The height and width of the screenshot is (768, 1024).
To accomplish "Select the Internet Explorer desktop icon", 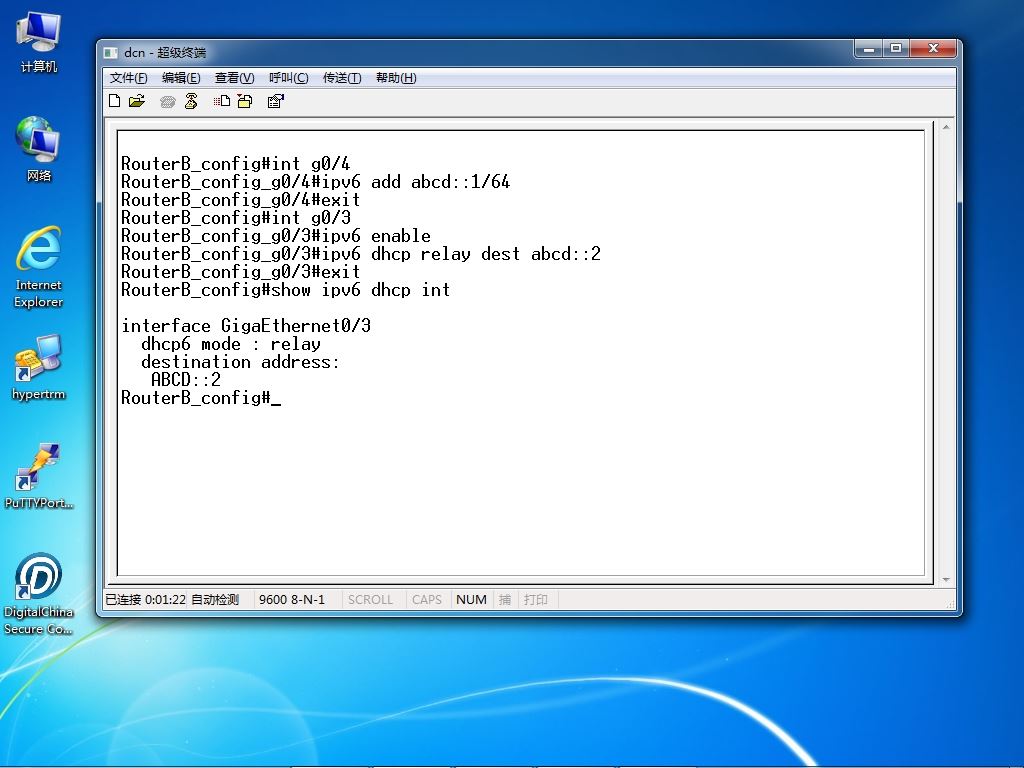I will click(39, 266).
